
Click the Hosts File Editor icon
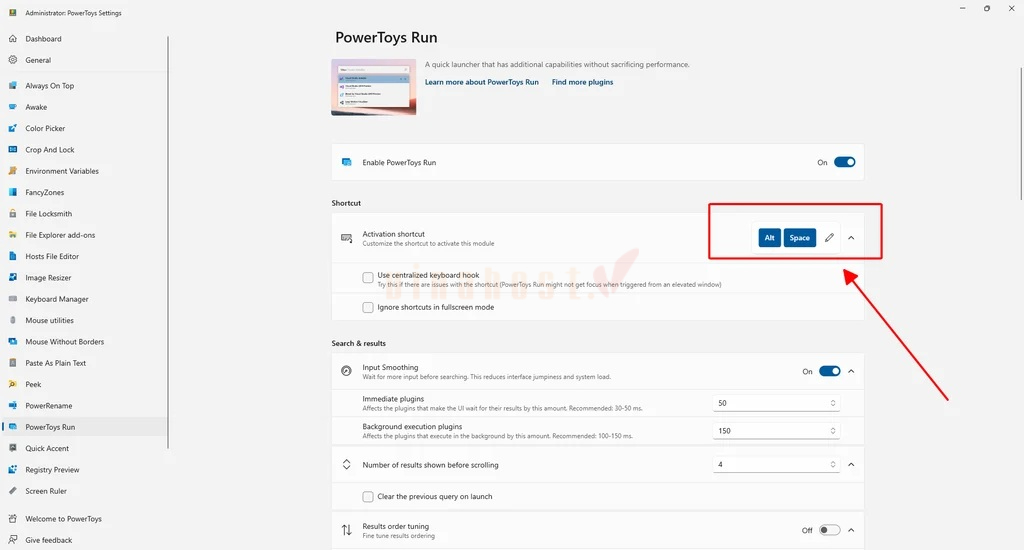pyautogui.click(x=12, y=257)
